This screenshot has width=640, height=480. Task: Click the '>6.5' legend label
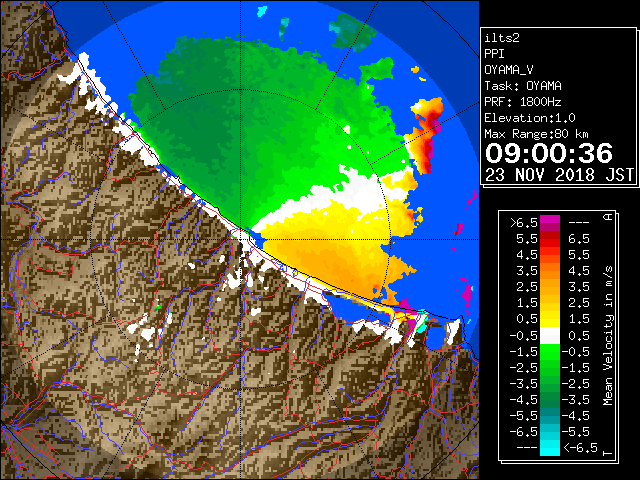point(524,223)
